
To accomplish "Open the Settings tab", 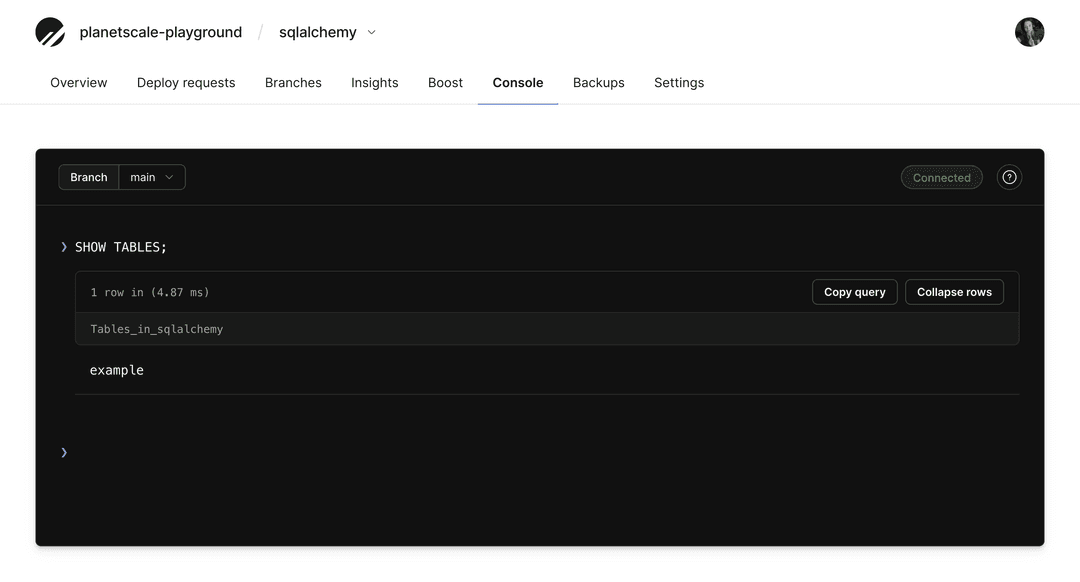I will (x=679, y=83).
